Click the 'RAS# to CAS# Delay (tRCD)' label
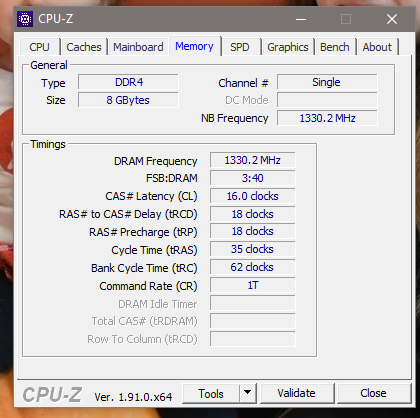The image size is (420, 418). 128,214
